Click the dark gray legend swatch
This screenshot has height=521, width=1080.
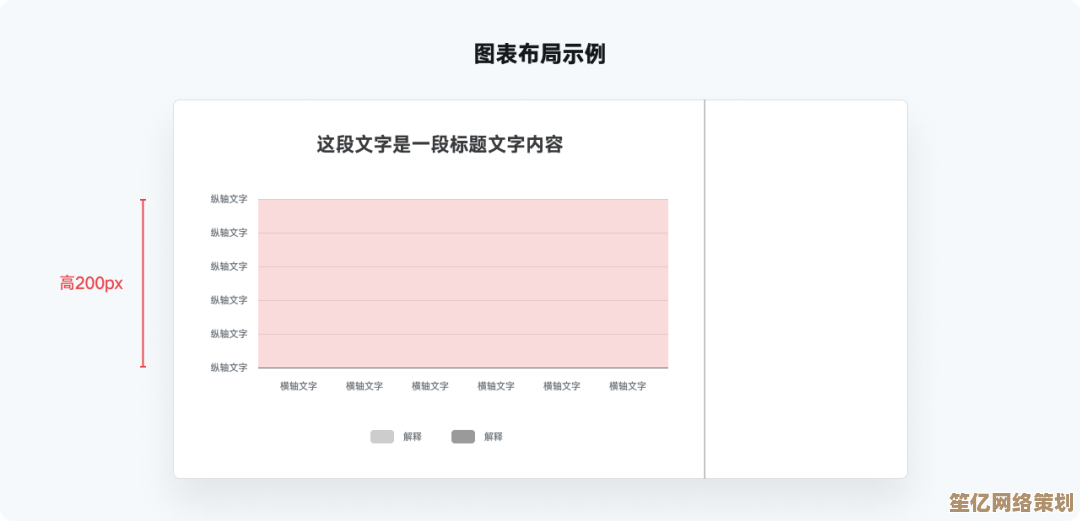click(x=463, y=437)
